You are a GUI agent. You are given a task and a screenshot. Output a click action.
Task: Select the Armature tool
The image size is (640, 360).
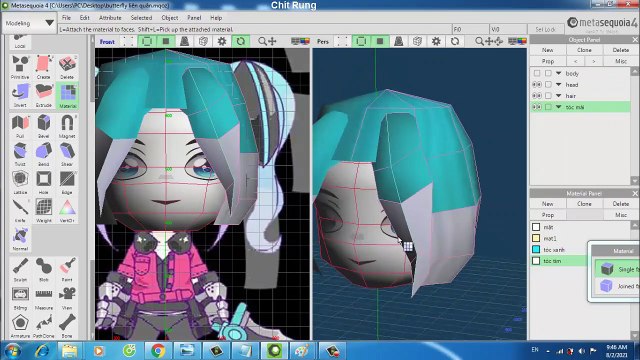pos(20,326)
